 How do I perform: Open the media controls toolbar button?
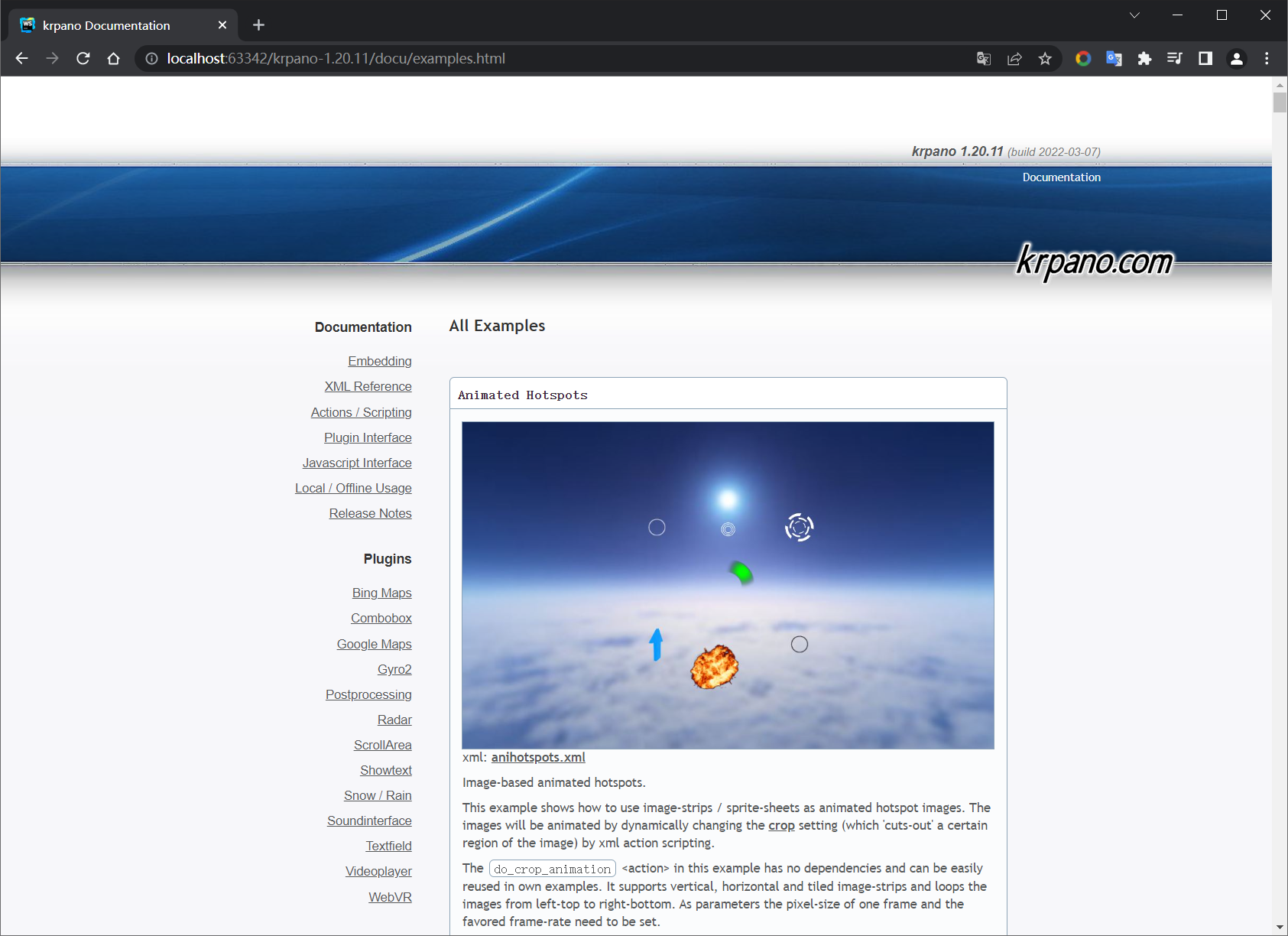tap(1175, 58)
